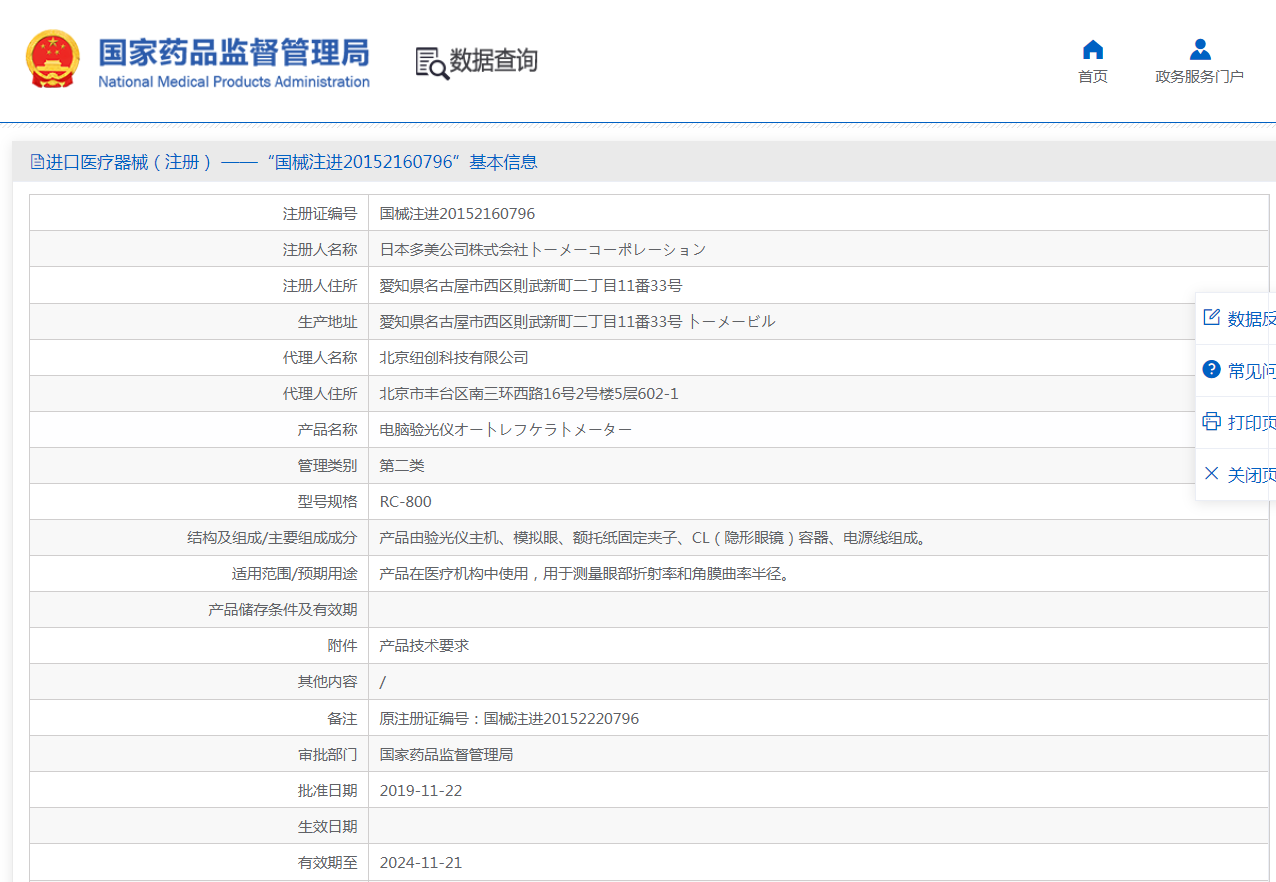Viewport: 1276px width, 882px height.
Task: Click the 批准日期 label
Action: click(x=327, y=790)
